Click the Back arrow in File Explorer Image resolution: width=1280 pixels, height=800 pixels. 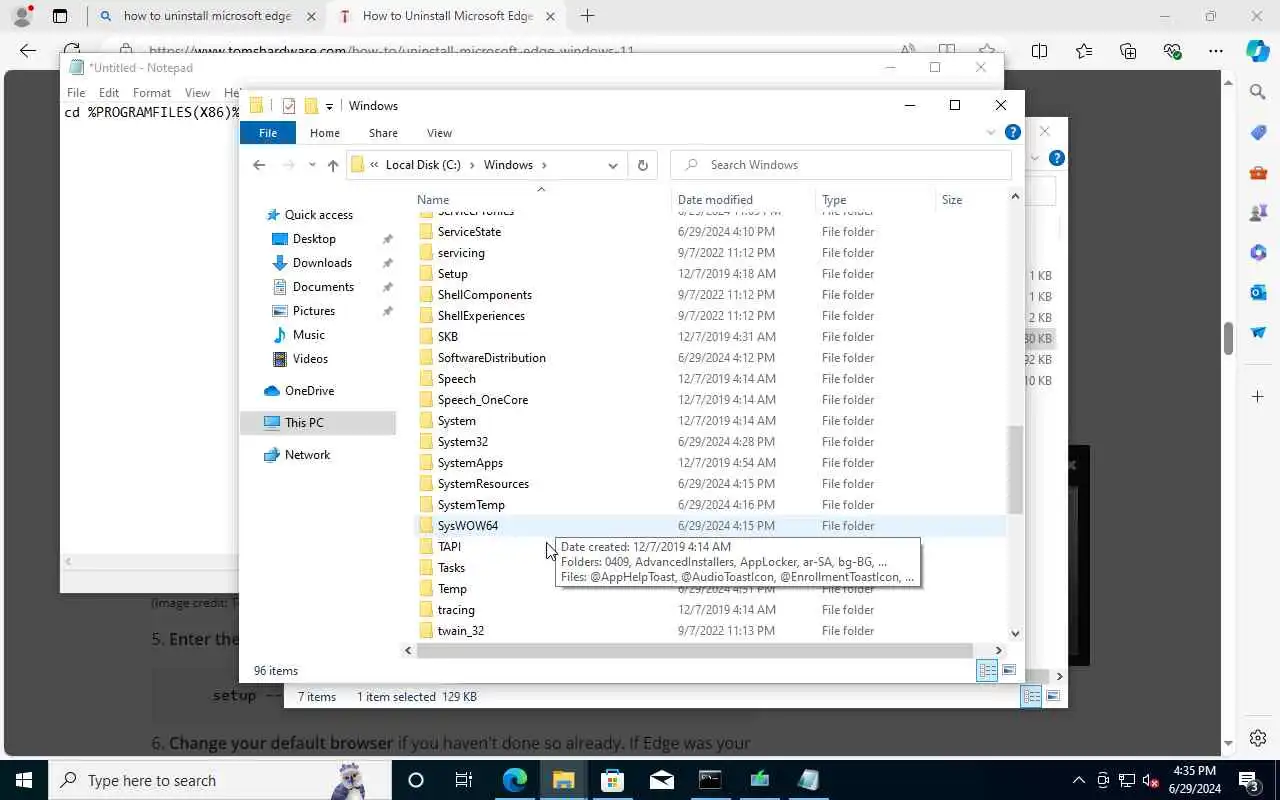(259, 165)
